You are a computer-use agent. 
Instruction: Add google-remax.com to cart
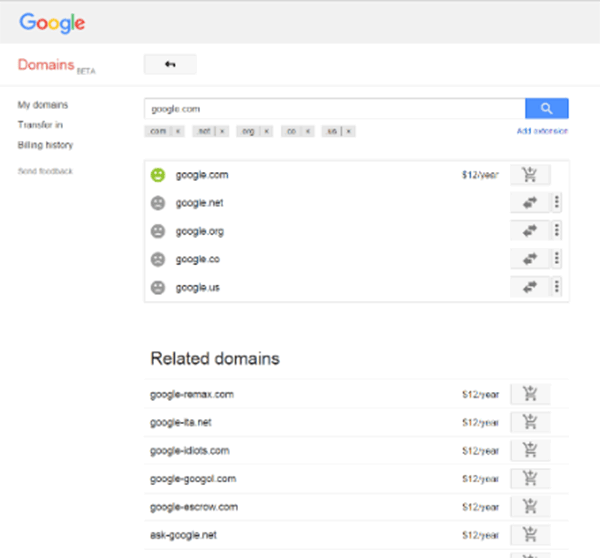[530, 394]
